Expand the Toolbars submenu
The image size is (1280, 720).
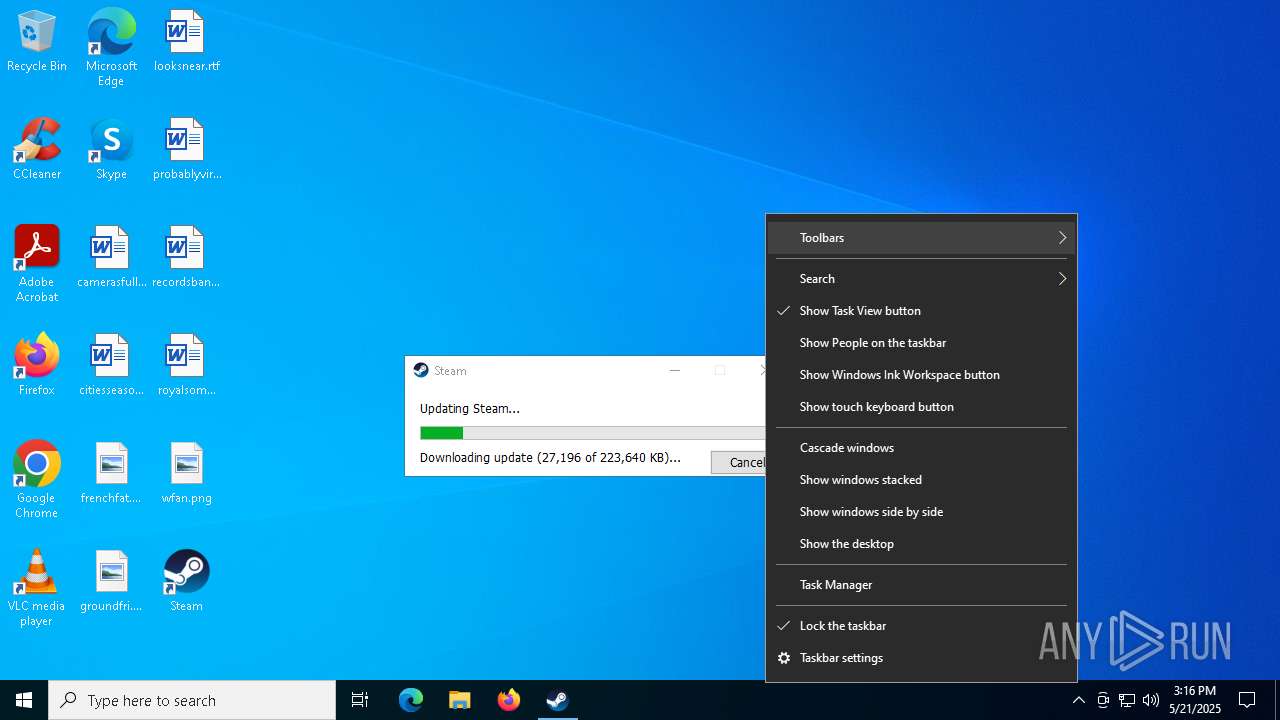tap(921, 238)
